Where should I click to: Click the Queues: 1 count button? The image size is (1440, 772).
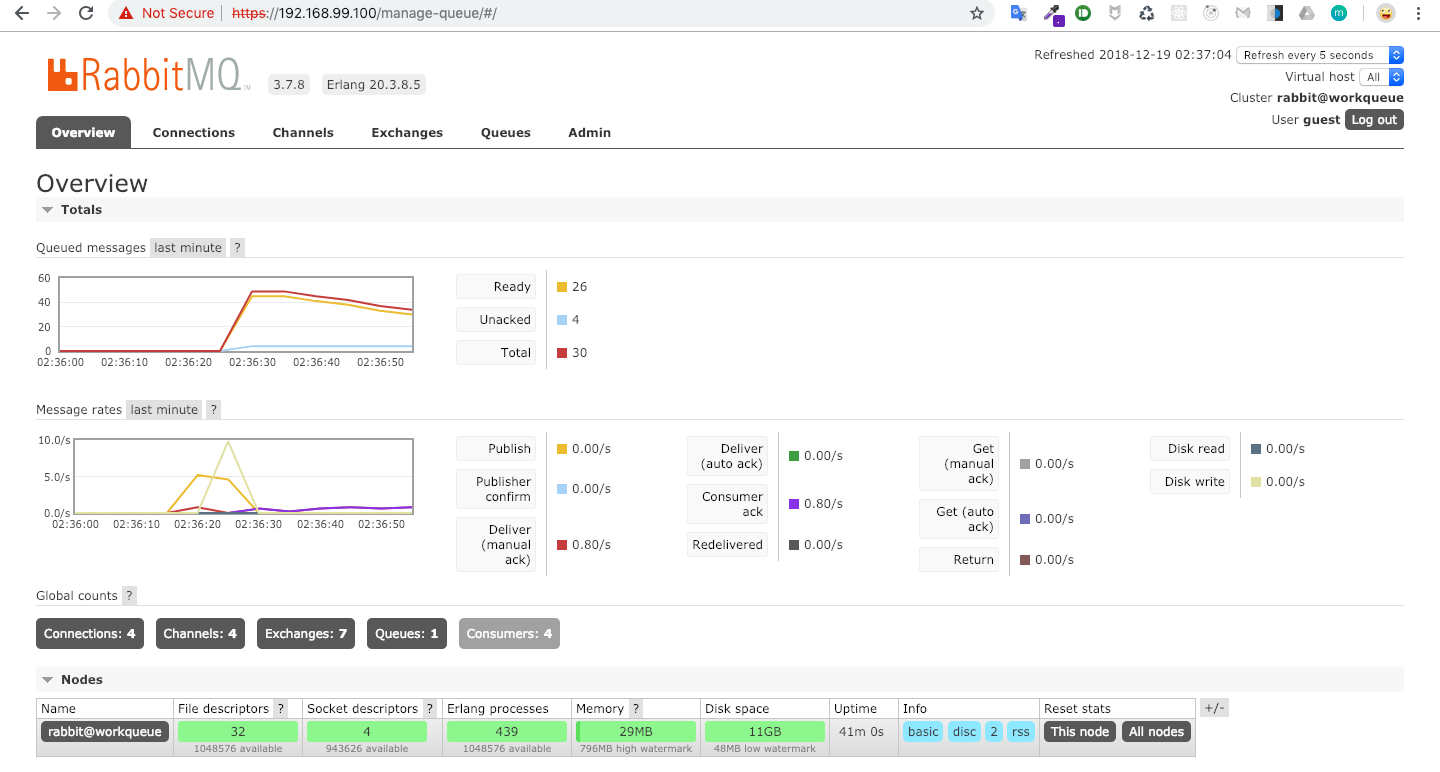pos(407,633)
